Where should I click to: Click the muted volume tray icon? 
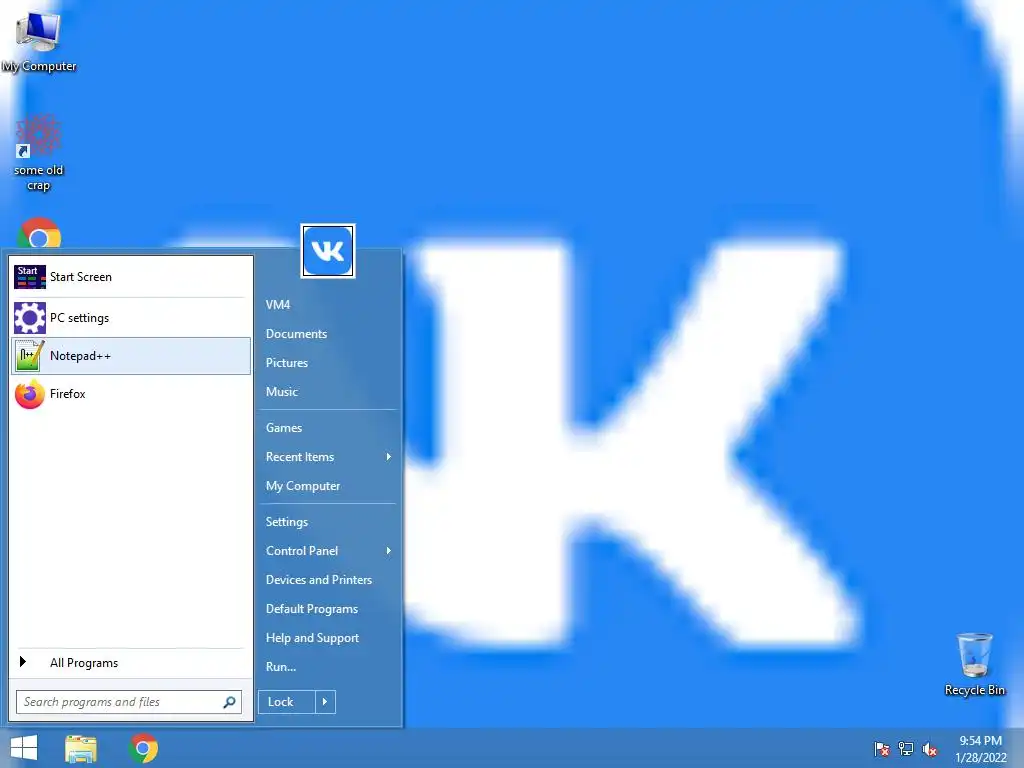tap(930, 749)
